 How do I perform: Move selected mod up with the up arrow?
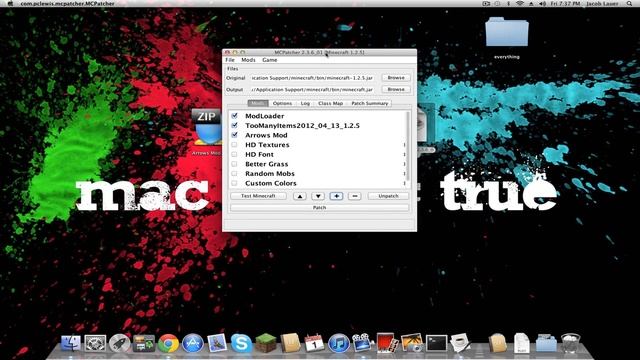pos(300,196)
